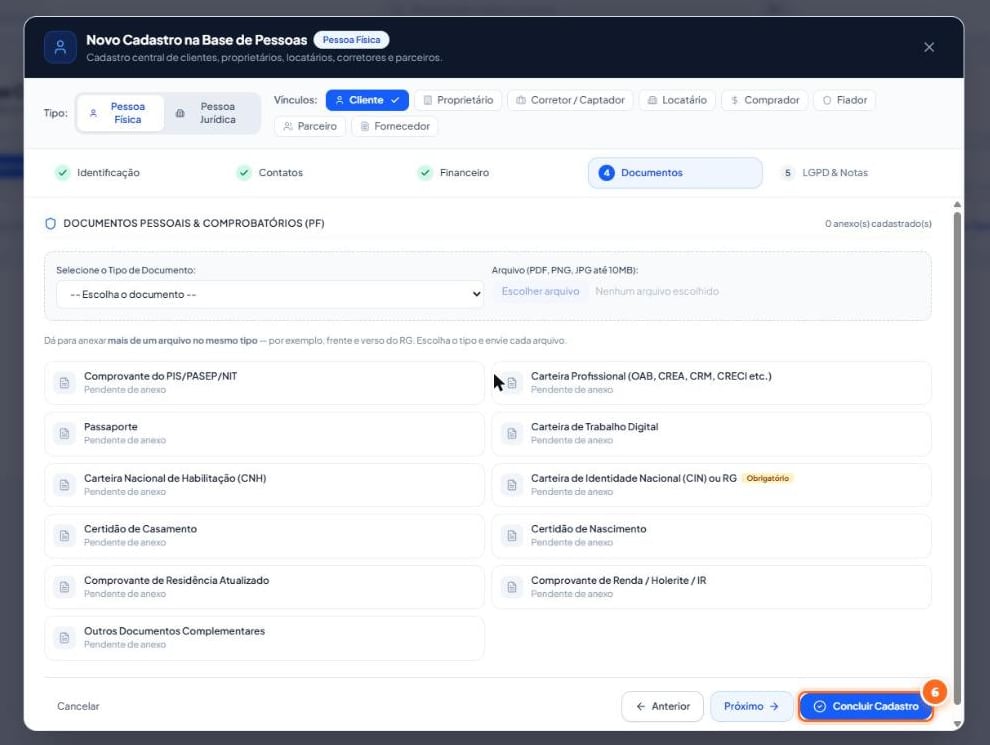This screenshot has width=990, height=745.
Task: Toggle the Proprietário vínculo chip
Action: [x=458, y=100]
